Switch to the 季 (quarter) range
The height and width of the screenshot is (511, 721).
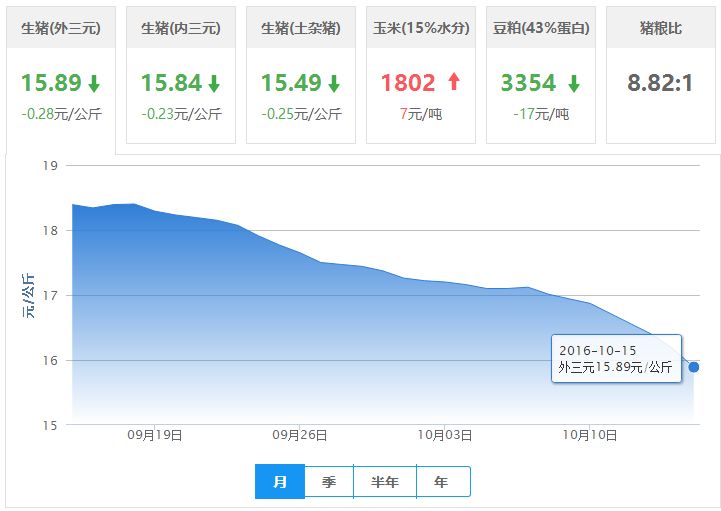[x=329, y=481]
